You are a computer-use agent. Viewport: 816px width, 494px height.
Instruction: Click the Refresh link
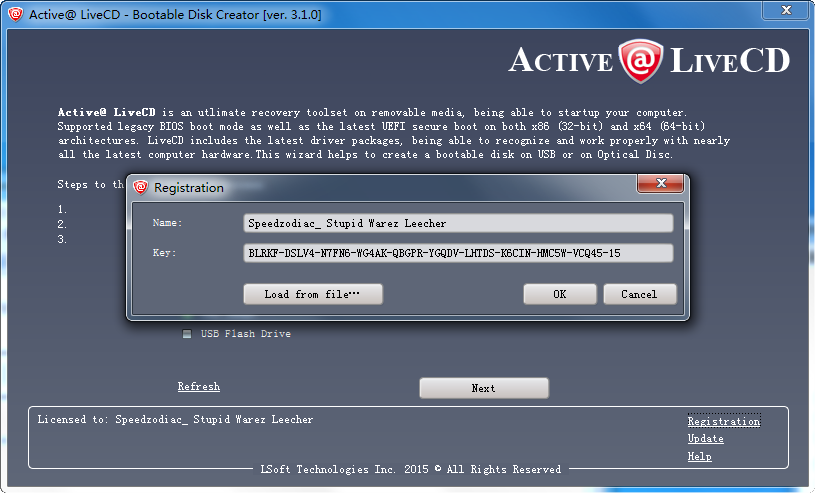coord(198,387)
